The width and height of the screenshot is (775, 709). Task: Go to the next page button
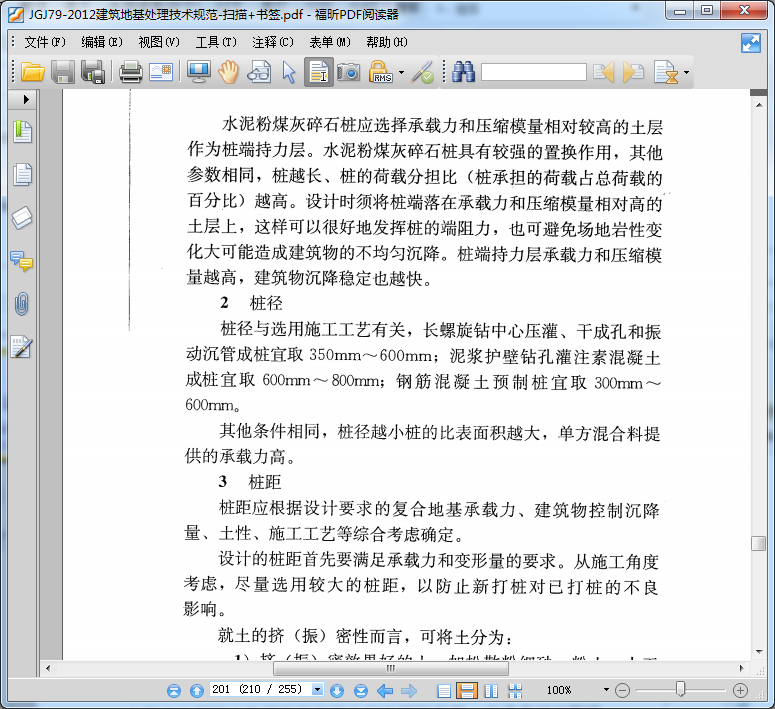(337, 690)
